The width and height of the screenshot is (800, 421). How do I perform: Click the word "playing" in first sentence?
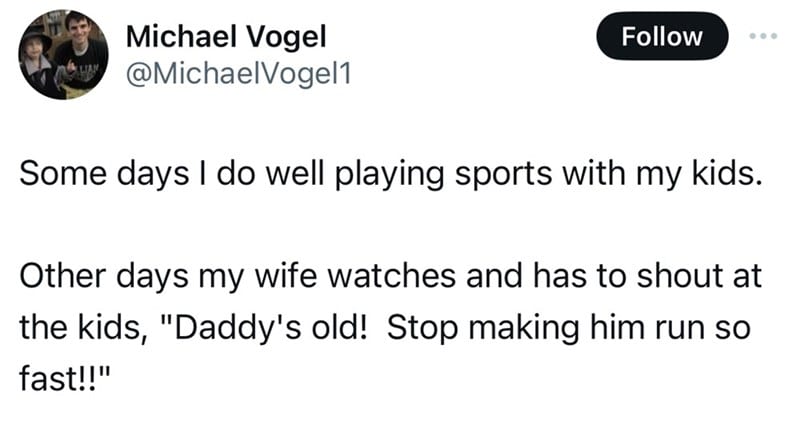[389, 175]
